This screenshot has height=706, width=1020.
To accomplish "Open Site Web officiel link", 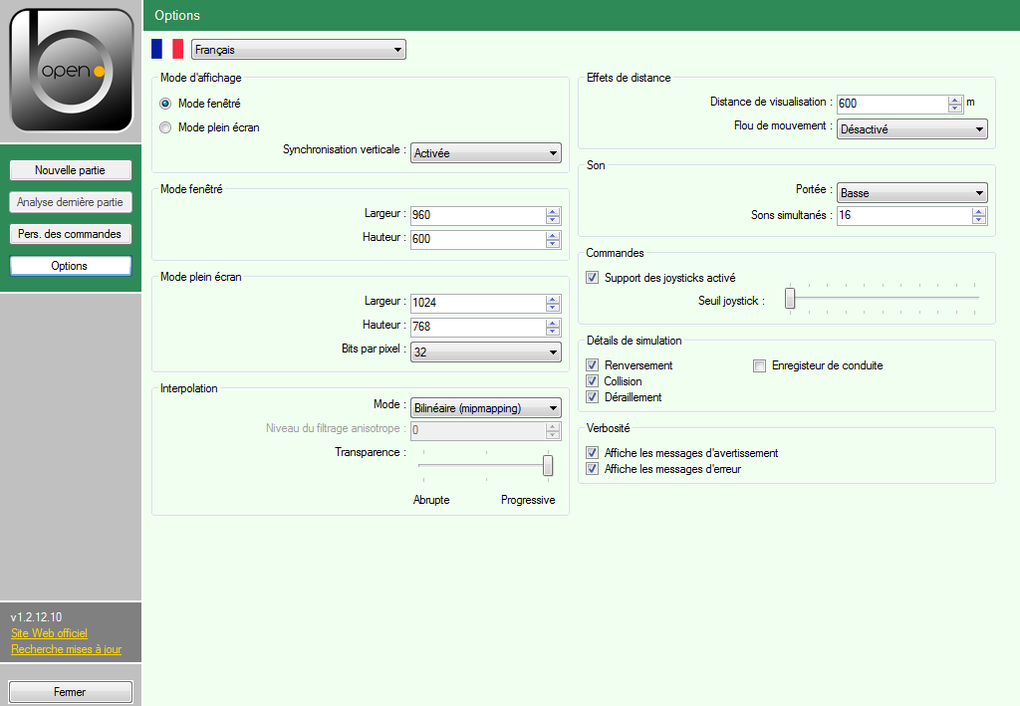I will coord(49,633).
